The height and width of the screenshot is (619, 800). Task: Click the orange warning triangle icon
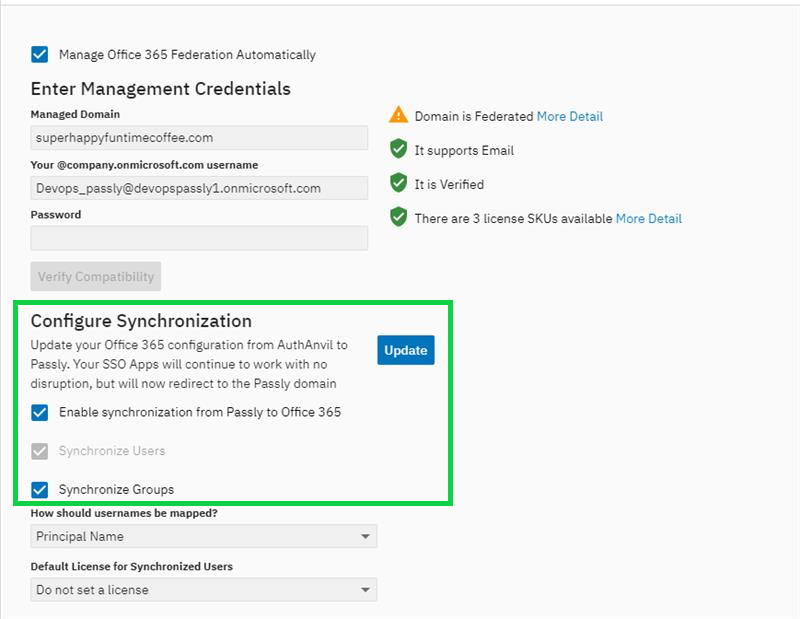pos(398,115)
